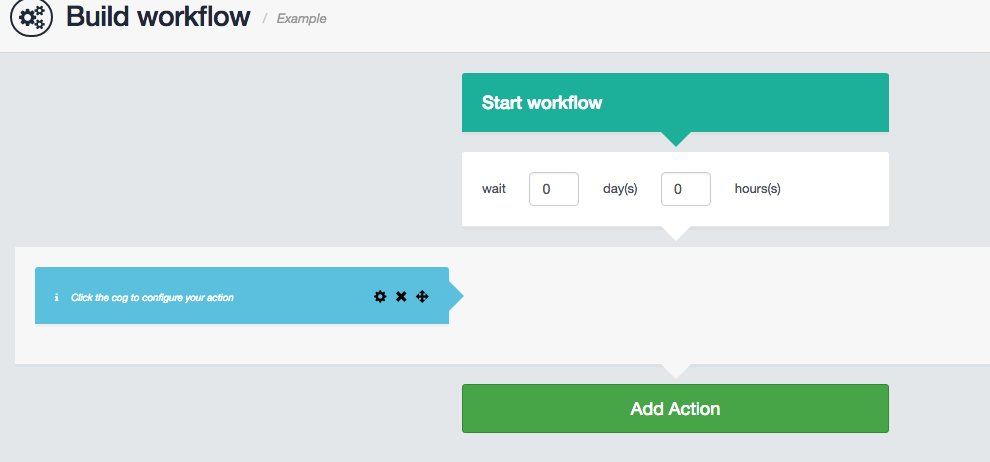
Task: Remove the action with the X icon
Action: [401, 296]
